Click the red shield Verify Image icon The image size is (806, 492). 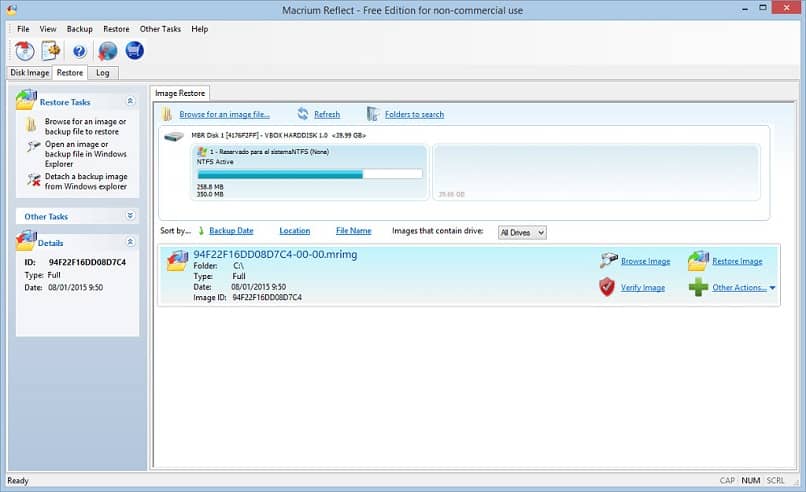[x=607, y=287]
